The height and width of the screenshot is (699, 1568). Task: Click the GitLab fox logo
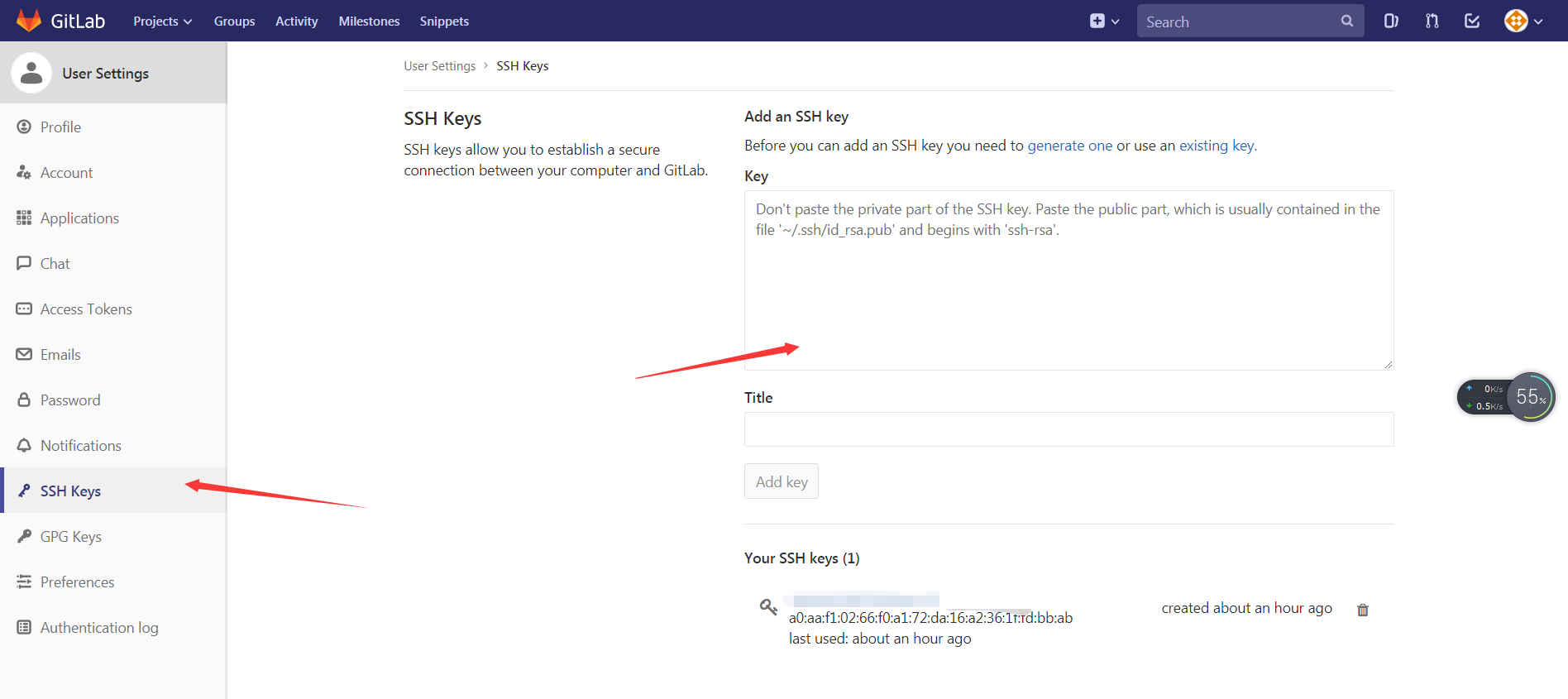click(29, 21)
